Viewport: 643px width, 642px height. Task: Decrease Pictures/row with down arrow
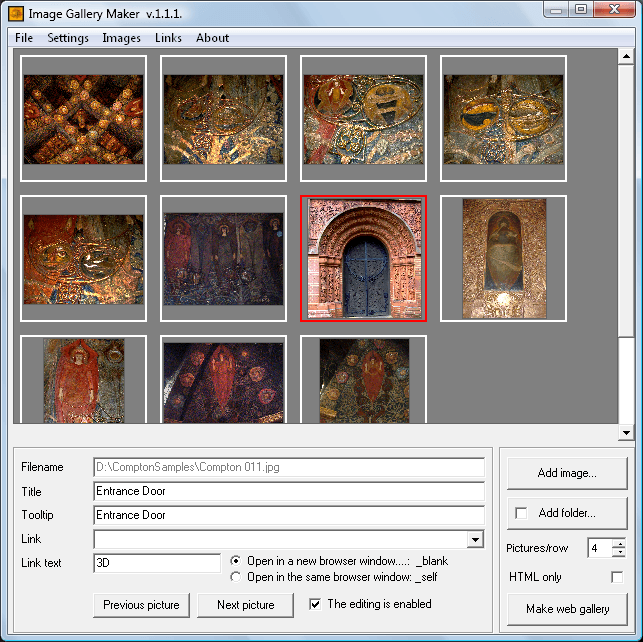tap(619, 552)
